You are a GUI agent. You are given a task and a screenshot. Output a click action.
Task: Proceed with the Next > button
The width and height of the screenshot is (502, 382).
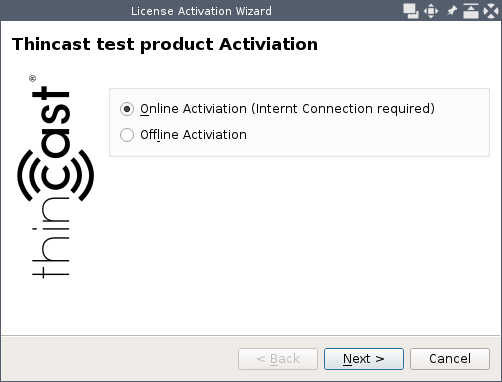pyautogui.click(x=364, y=359)
